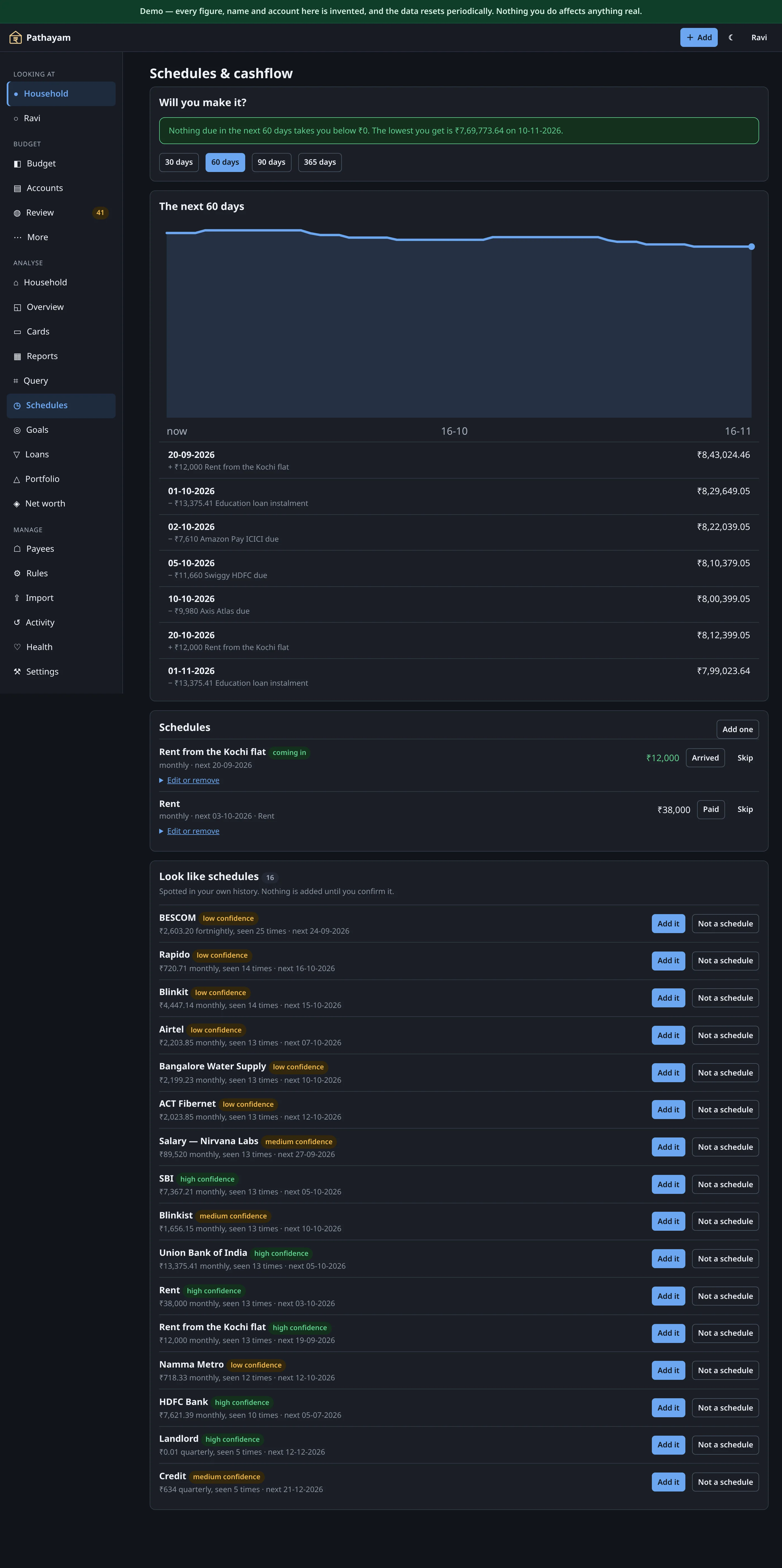The width and height of the screenshot is (782, 1568).
Task: Expand Edit or remove for ₹38,000 Rent
Action: pos(193,831)
